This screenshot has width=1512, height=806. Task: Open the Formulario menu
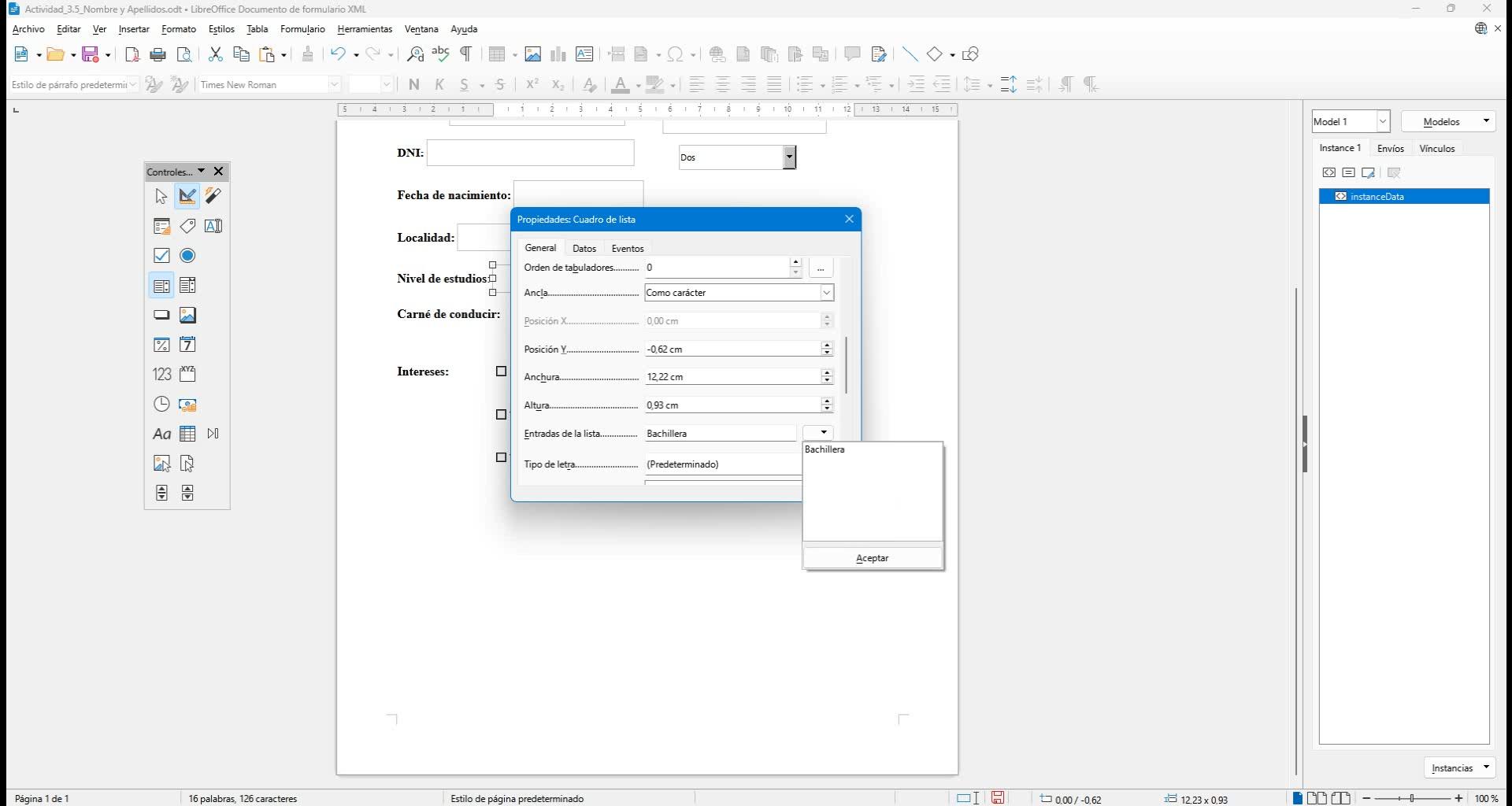coord(302,29)
